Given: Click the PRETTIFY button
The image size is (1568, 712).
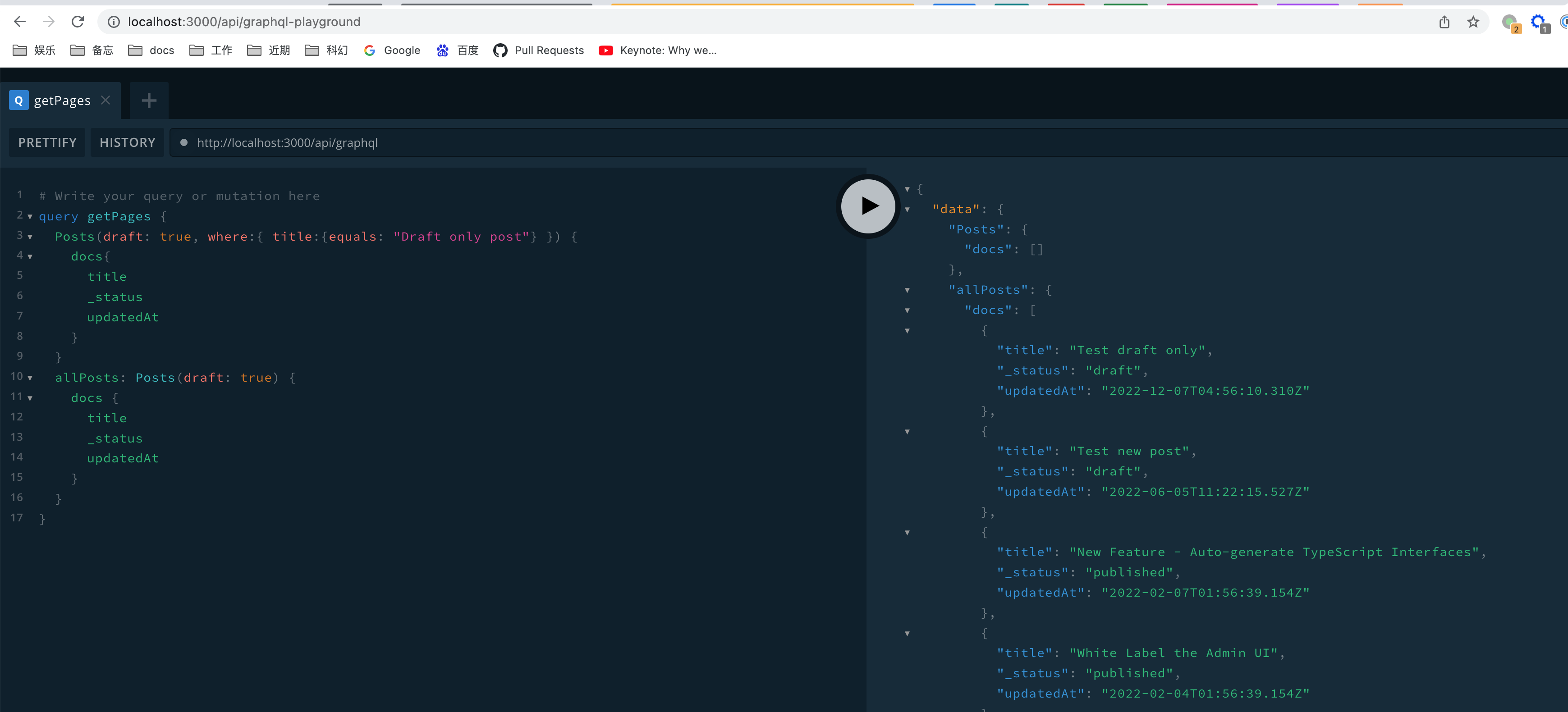Looking at the screenshot, I should 47,142.
